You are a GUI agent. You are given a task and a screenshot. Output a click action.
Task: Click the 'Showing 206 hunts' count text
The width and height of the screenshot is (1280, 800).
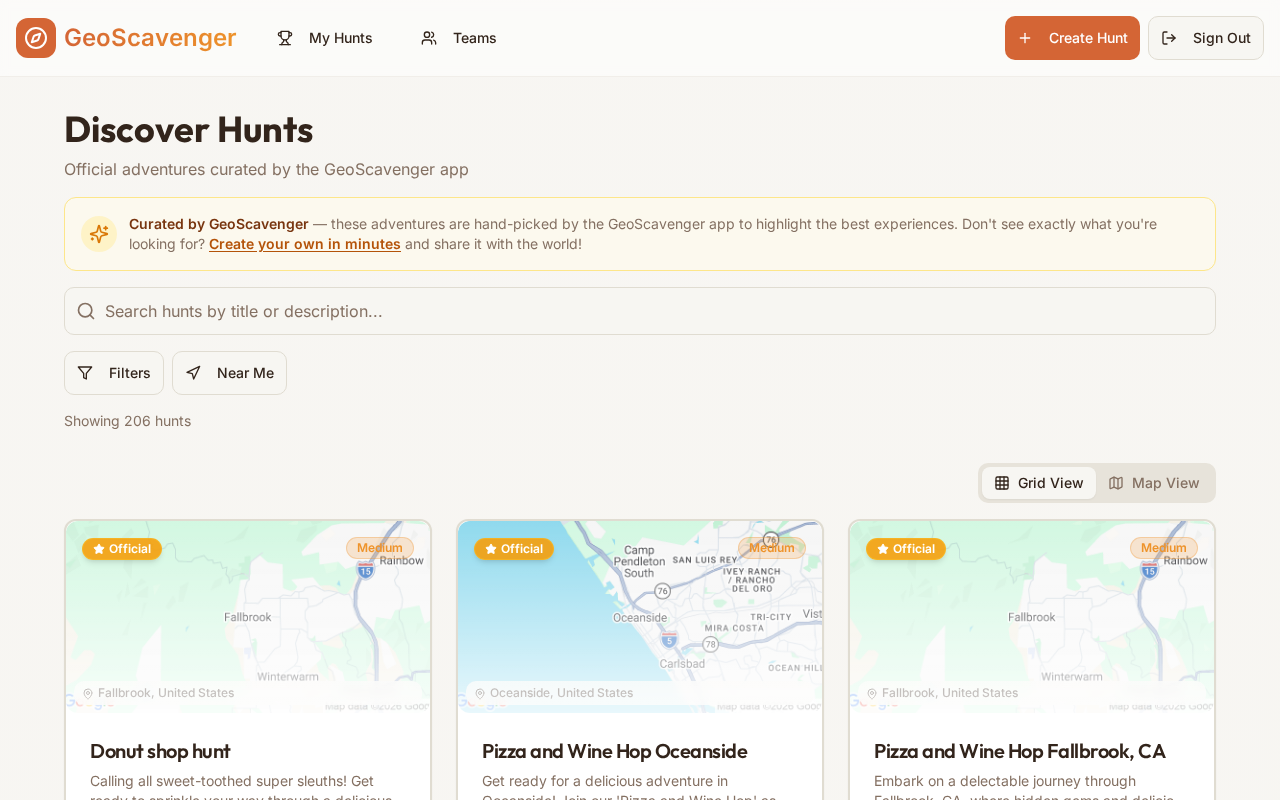tap(127, 421)
